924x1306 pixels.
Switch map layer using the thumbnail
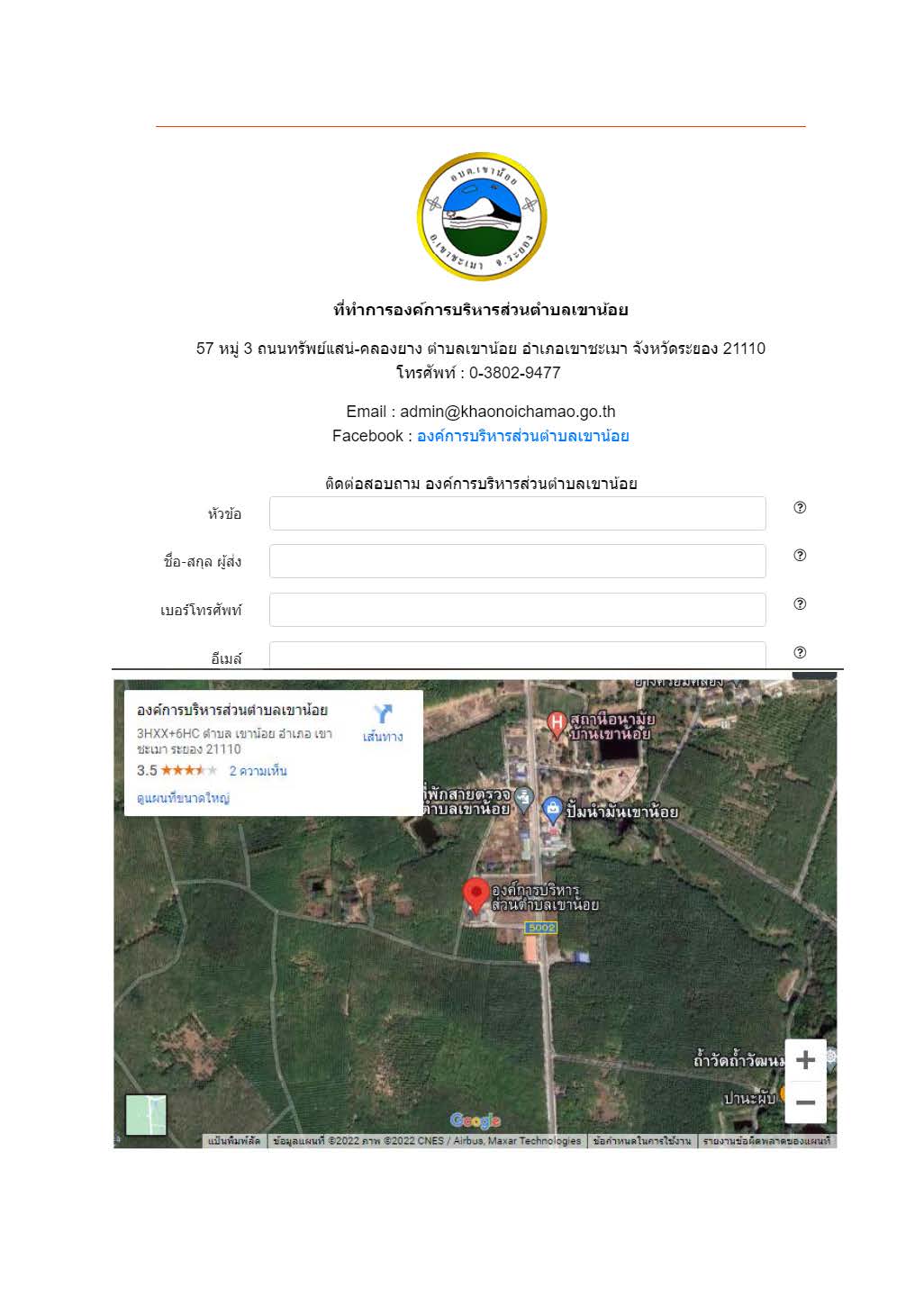click(146, 1115)
